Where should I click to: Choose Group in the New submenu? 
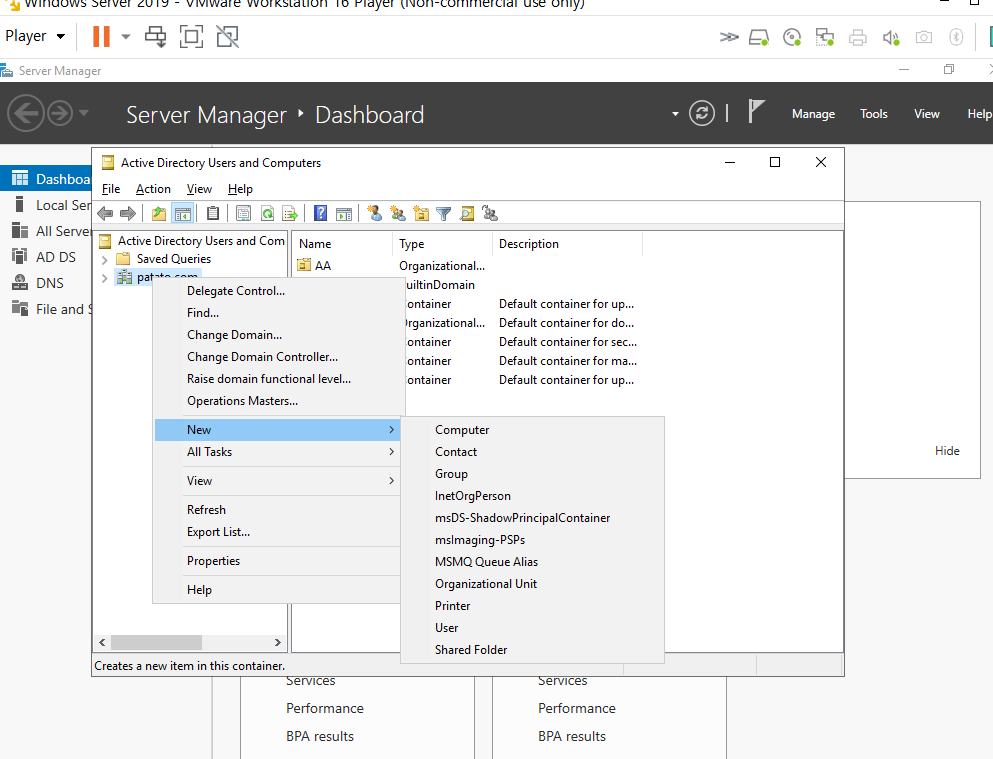click(532, 474)
